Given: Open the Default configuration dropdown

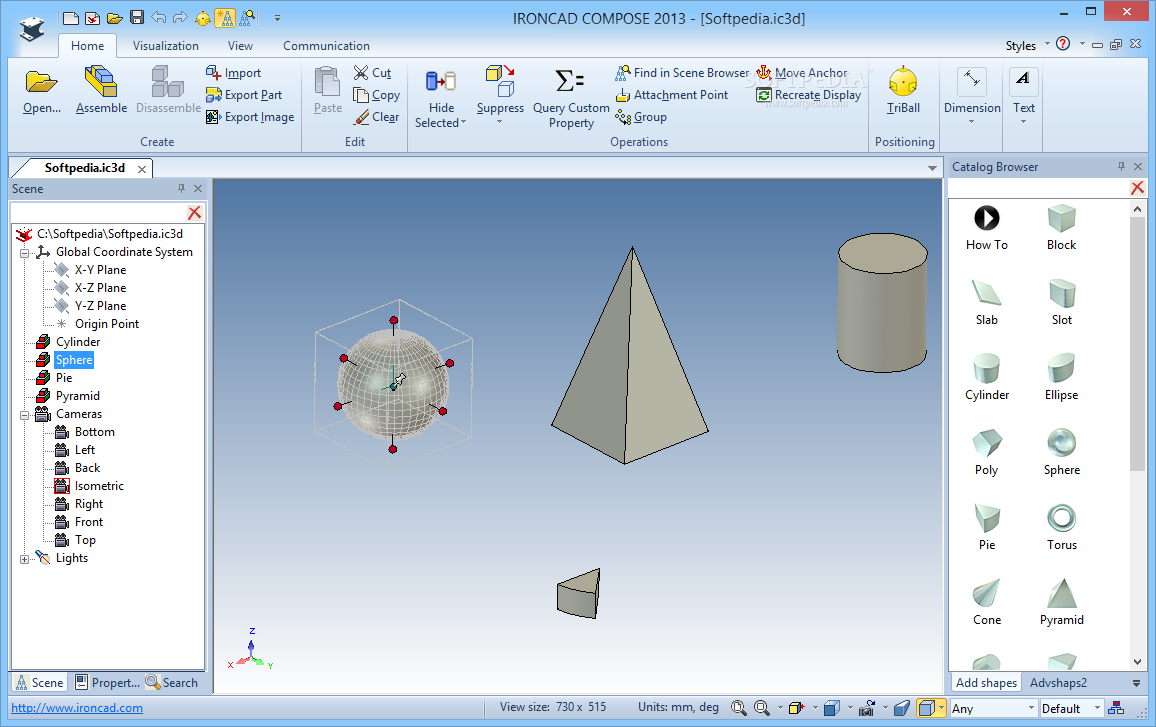Looking at the screenshot, I should click(1097, 709).
